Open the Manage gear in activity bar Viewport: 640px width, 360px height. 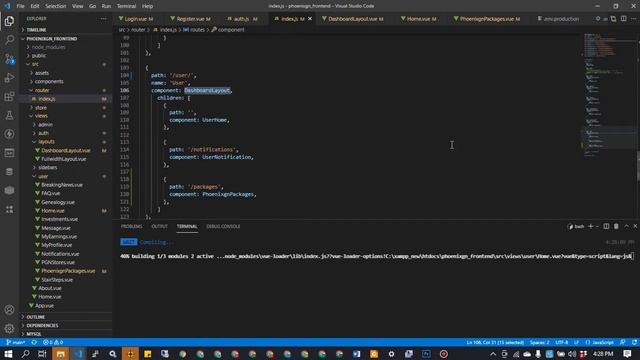pyautogui.click(x=9, y=328)
